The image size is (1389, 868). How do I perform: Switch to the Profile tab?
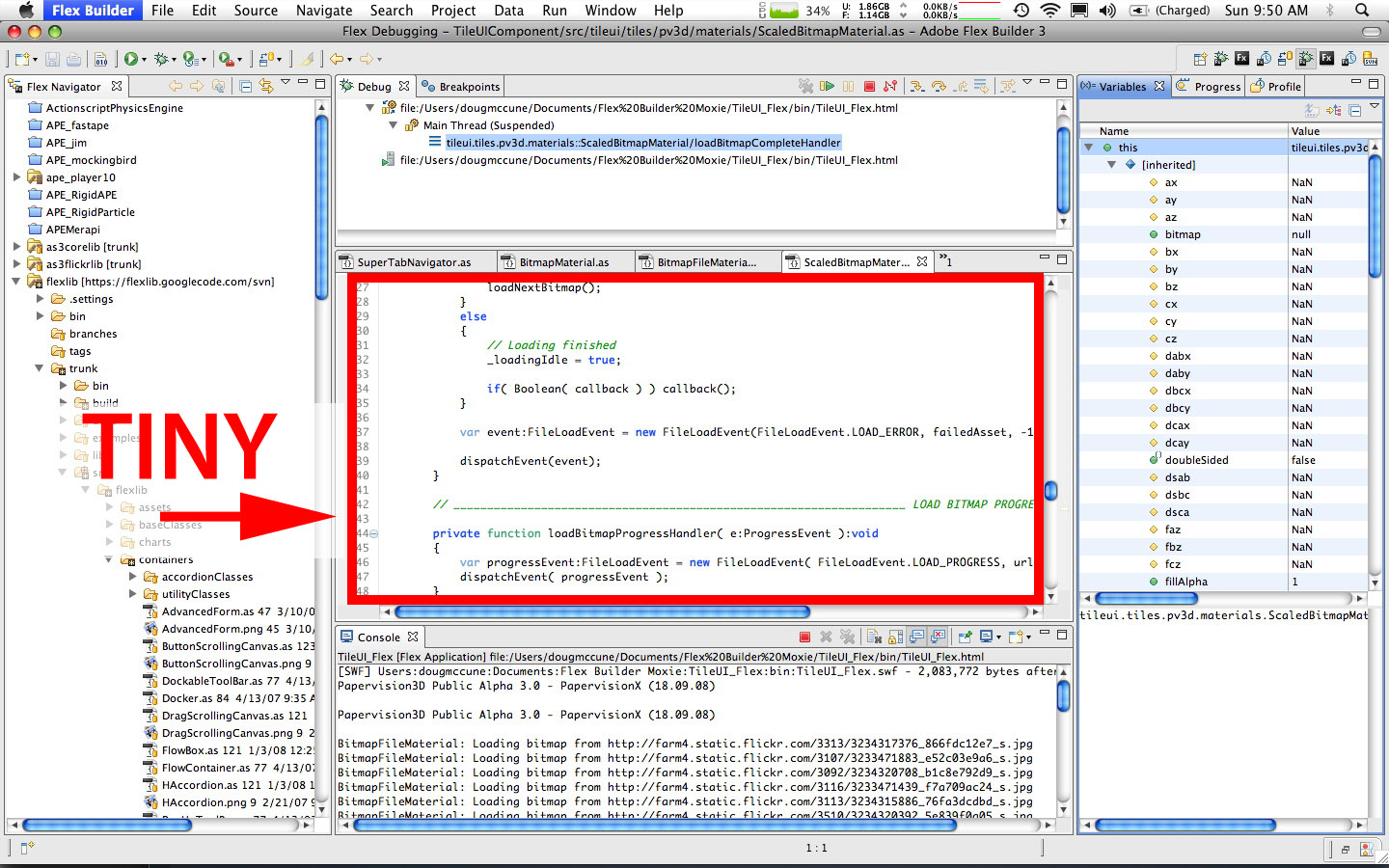pyautogui.click(x=1275, y=87)
